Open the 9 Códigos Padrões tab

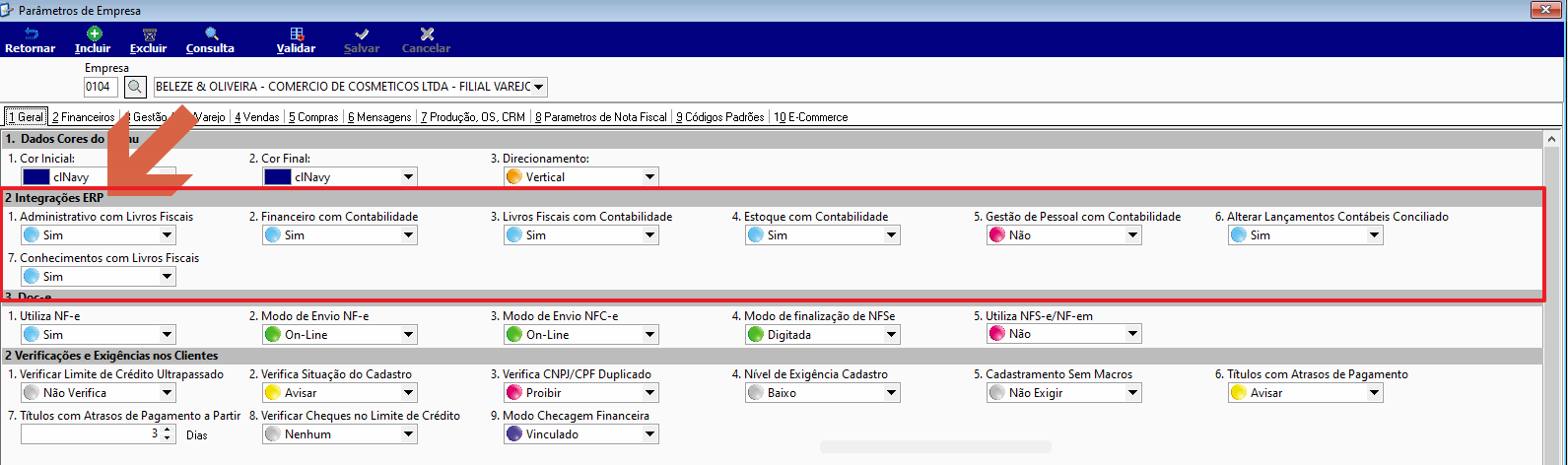click(x=719, y=116)
